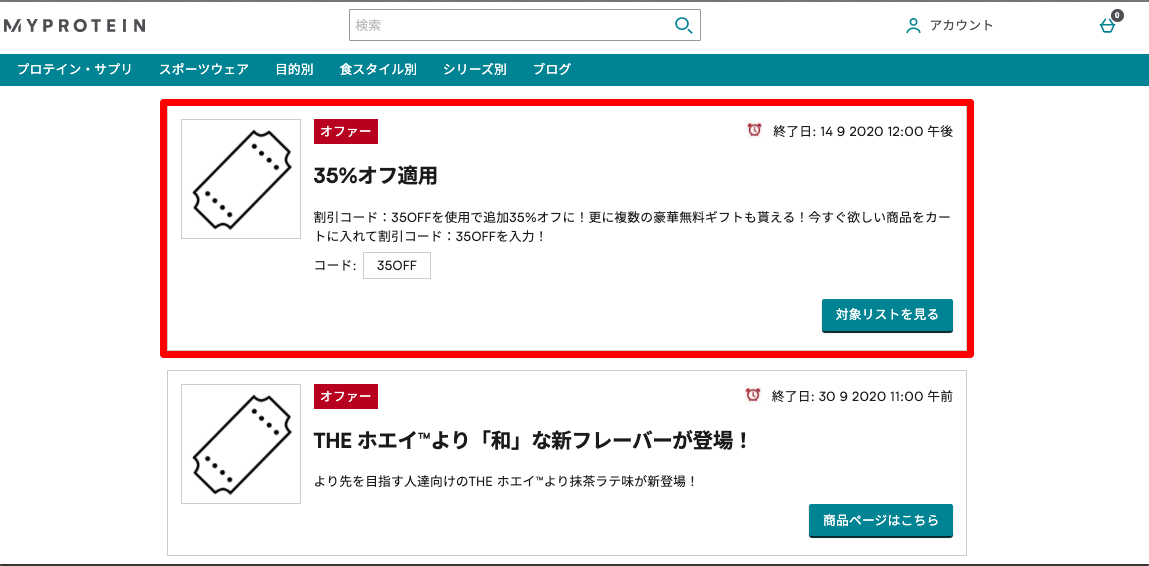Click the オファー tag on 35%オフ offer
This screenshot has height=566, width=1149.
point(346,132)
